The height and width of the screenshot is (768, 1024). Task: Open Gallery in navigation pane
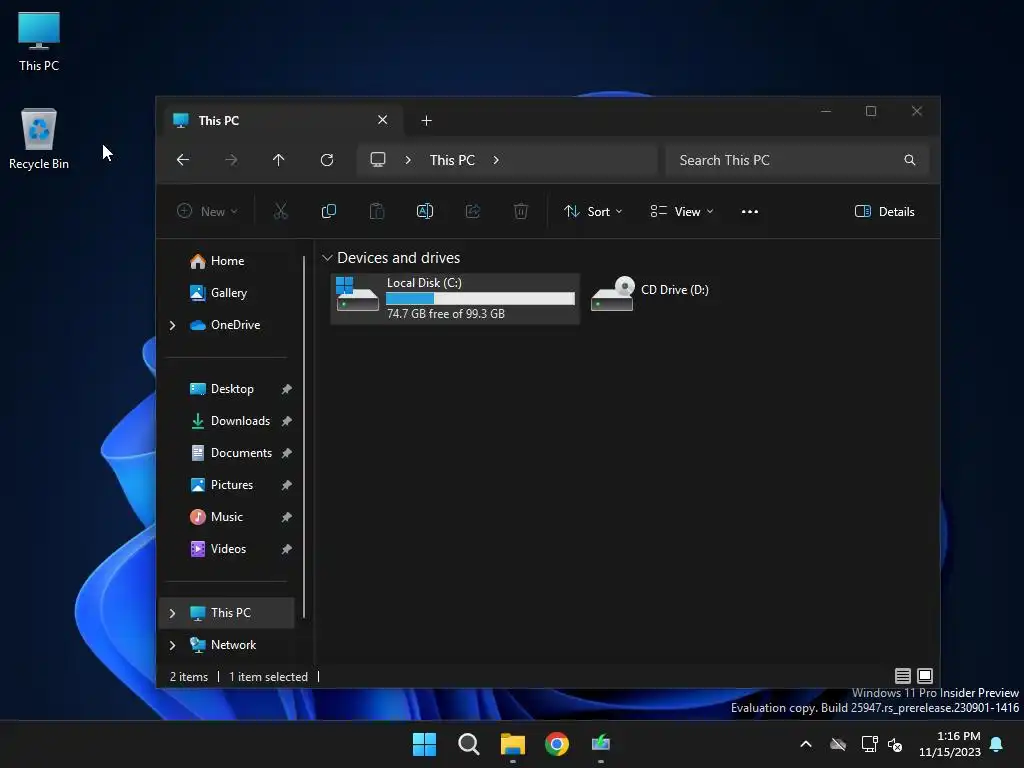tap(227, 293)
